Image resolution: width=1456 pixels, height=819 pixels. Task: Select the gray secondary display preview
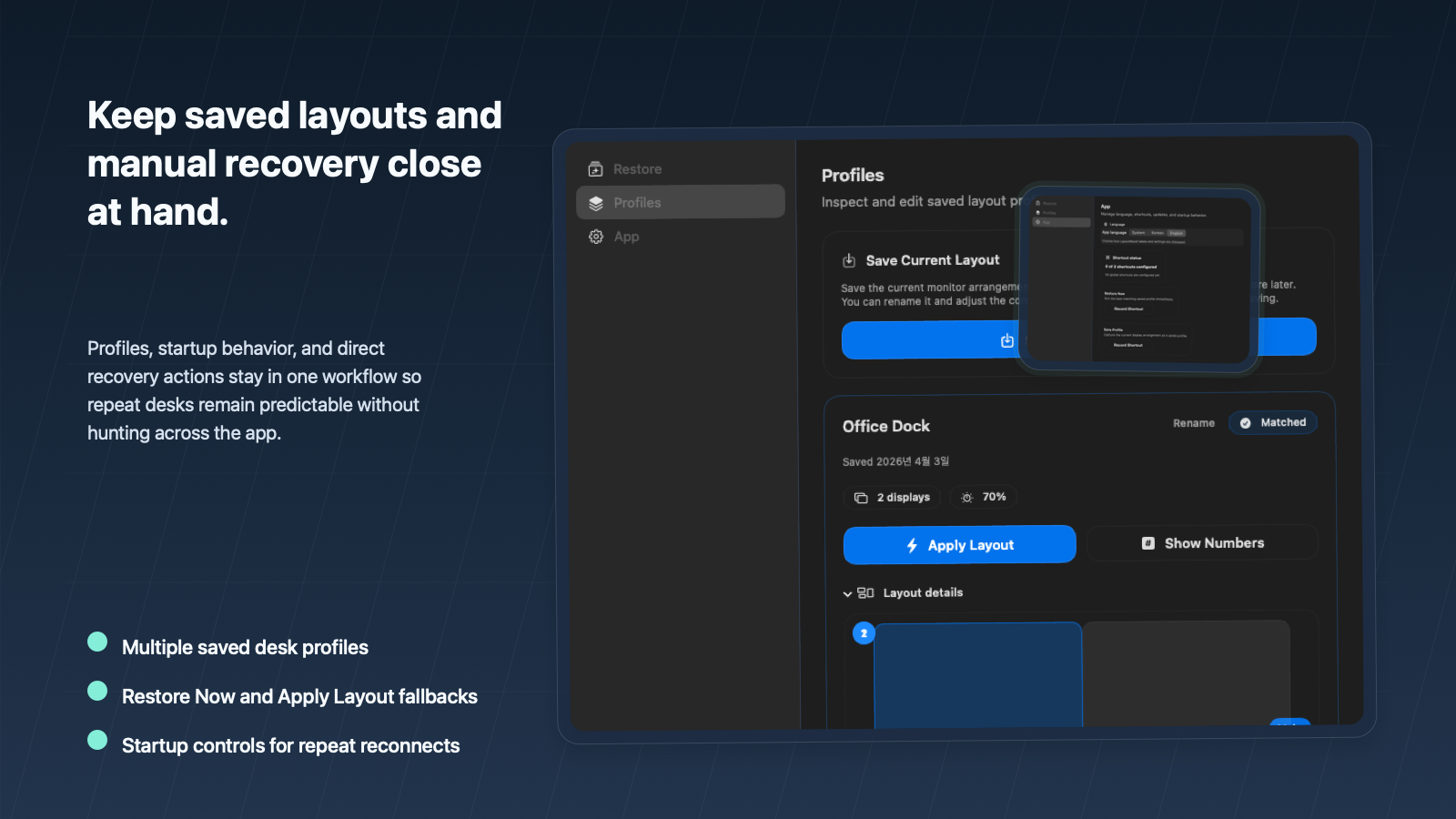pyautogui.click(x=1186, y=673)
